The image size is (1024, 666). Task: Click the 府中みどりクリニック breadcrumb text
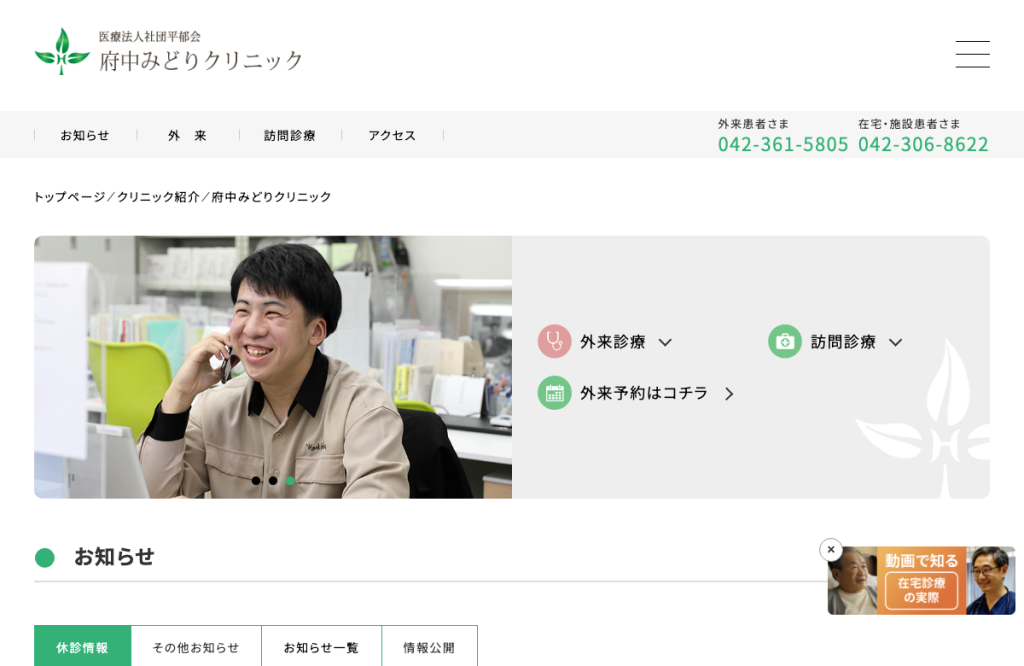coord(271,197)
